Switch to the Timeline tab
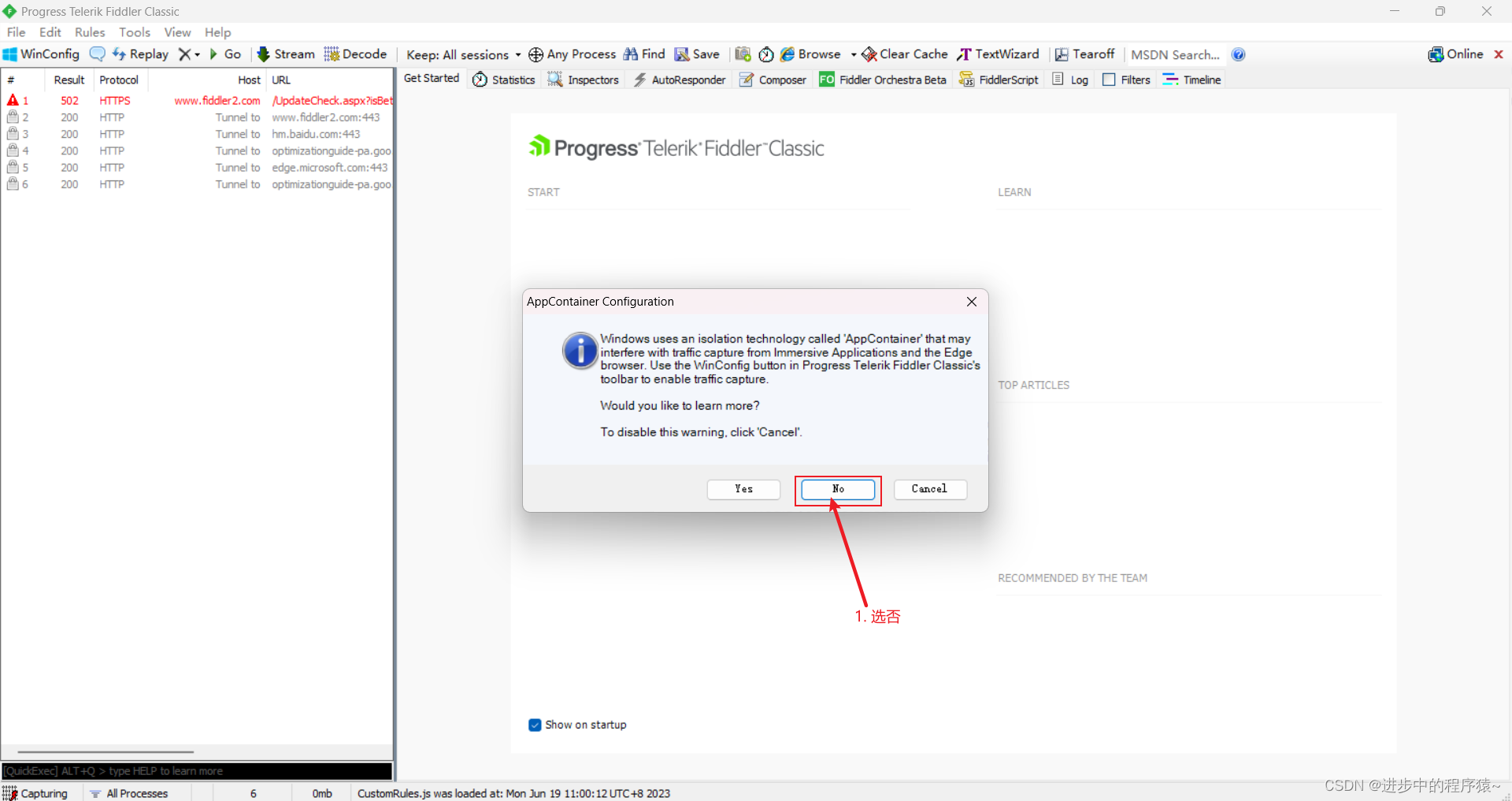The height and width of the screenshot is (801, 1512). pos(1191,80)
